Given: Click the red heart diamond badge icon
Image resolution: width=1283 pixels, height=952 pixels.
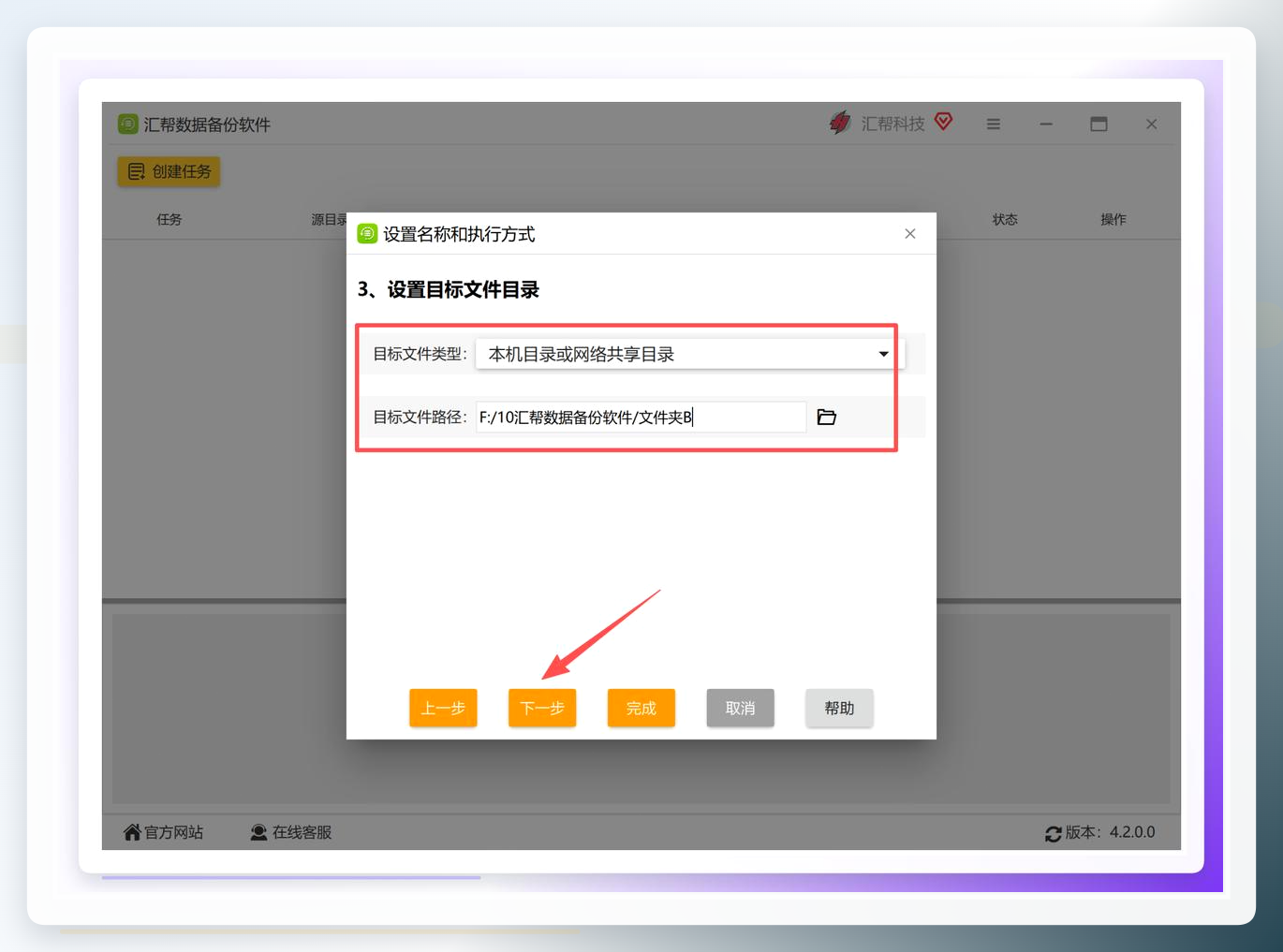Looking at the screenshot, I should (943, 122).
